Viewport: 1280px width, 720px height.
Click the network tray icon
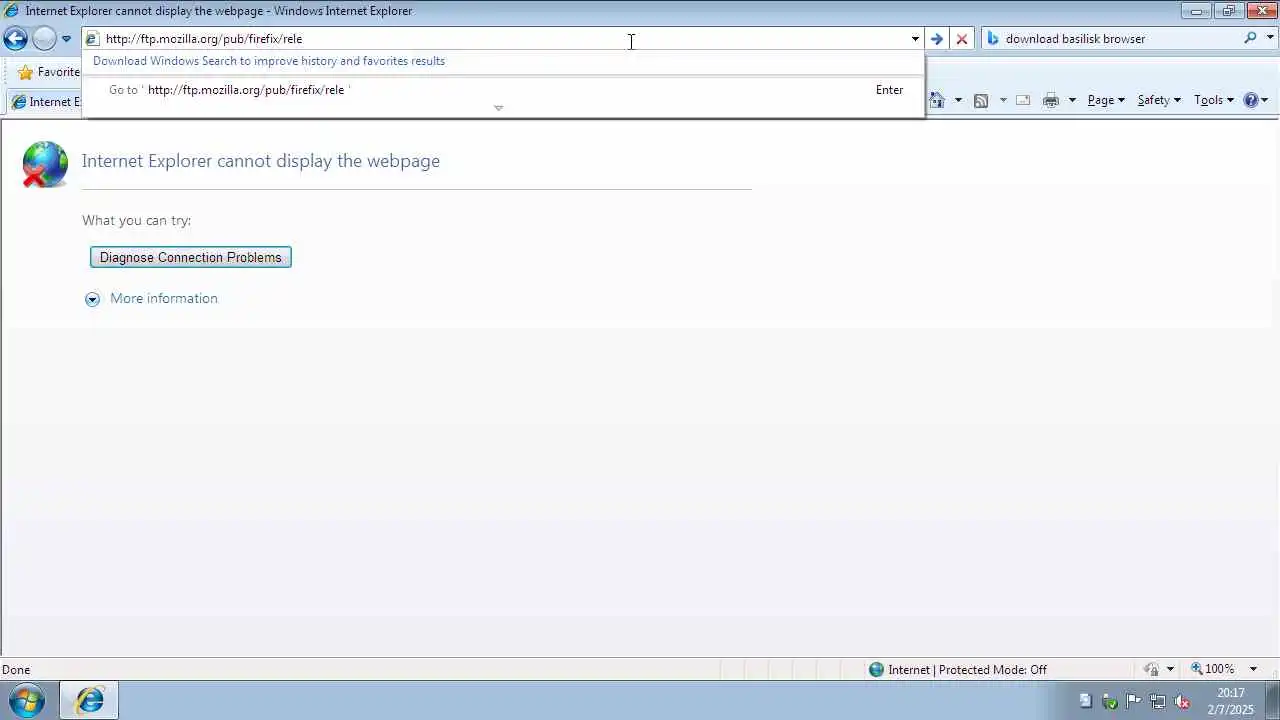tap(1157, 701)
